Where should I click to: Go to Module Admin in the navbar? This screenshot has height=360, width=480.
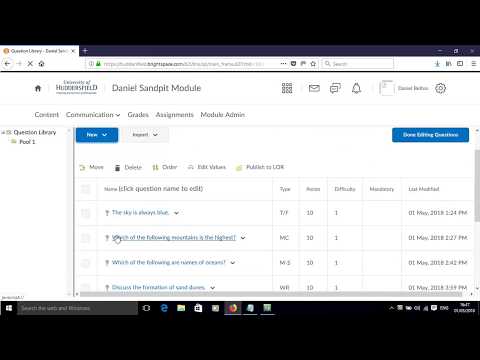(x=223, y=115)
